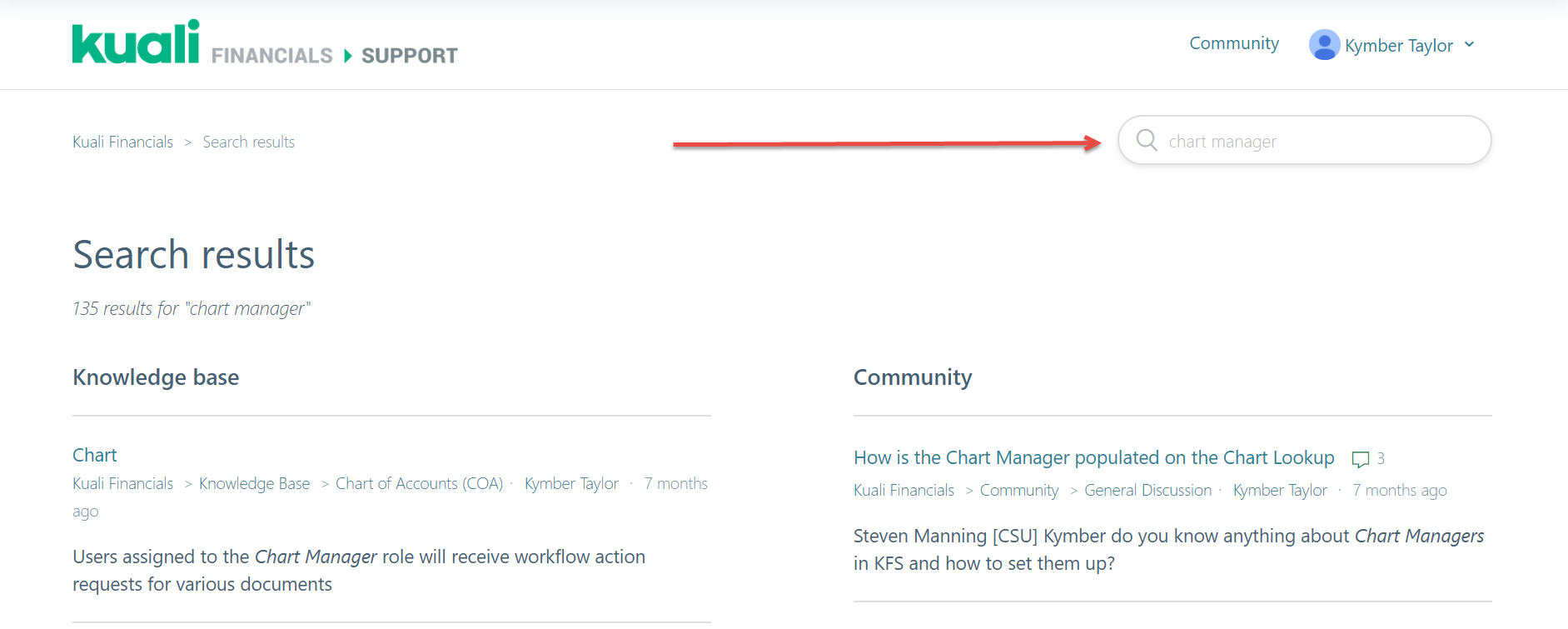Click the Search results breadcrumb

tap(248, 142)
